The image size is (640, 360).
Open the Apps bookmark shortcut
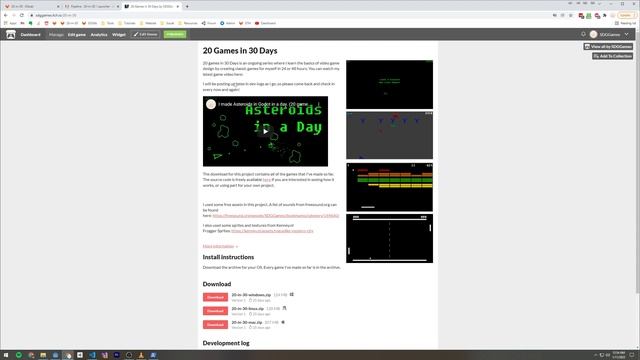[x=10, y=23]
